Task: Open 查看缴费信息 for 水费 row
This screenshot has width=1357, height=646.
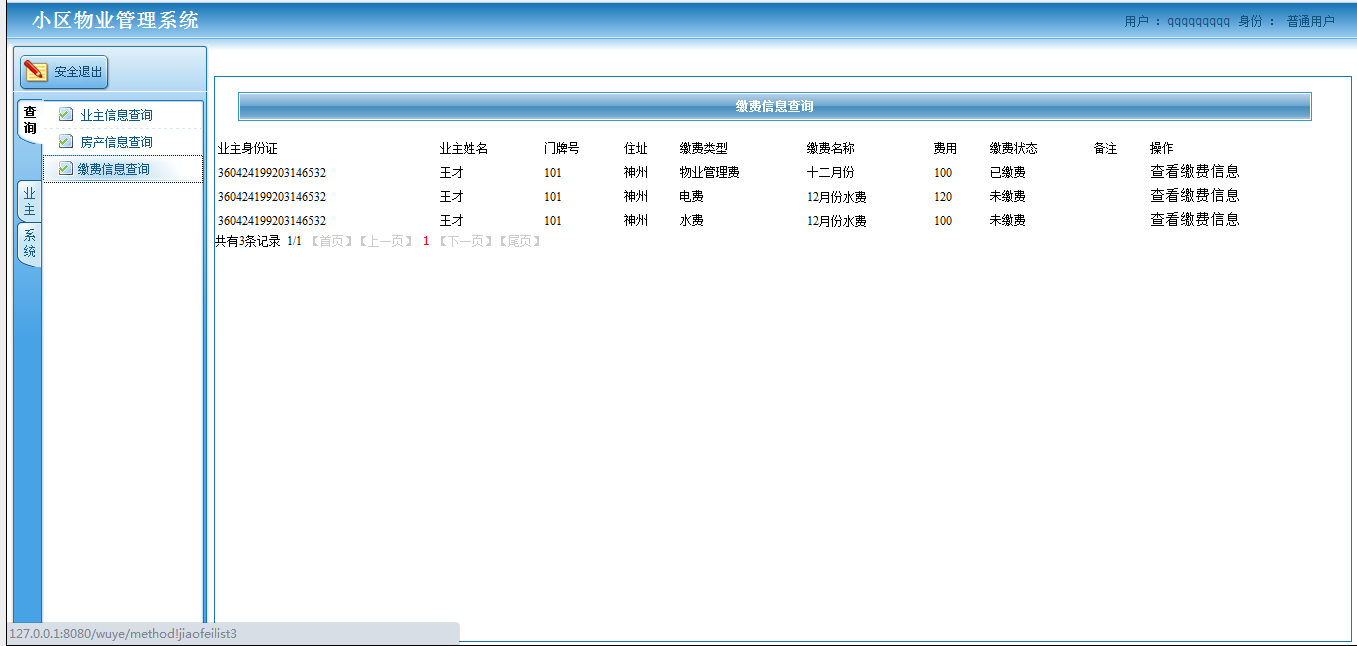Action: click(x=1195, y=220)
